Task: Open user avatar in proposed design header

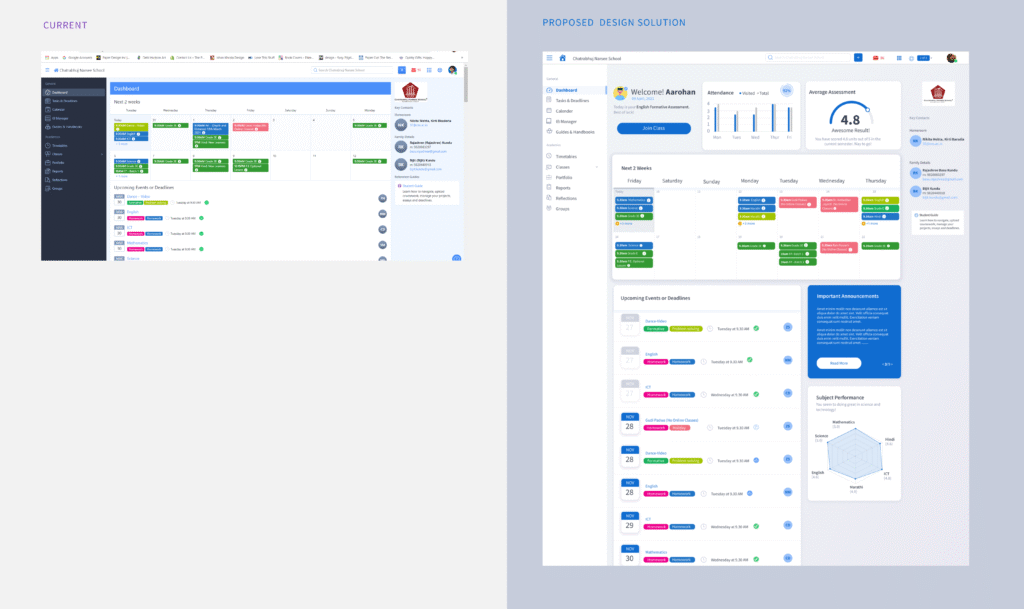Action: point(951,58)
